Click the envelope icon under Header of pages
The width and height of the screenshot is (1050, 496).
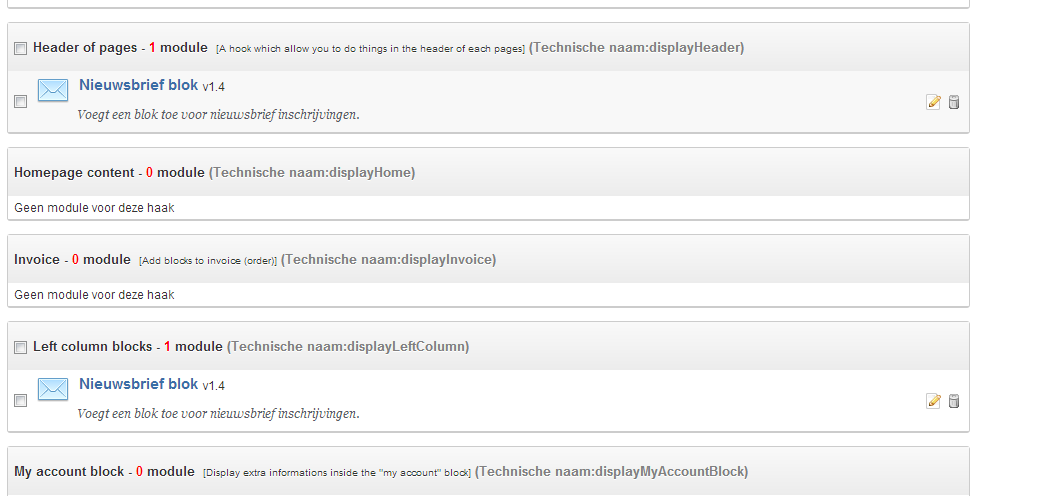click(x=53, y=91)
